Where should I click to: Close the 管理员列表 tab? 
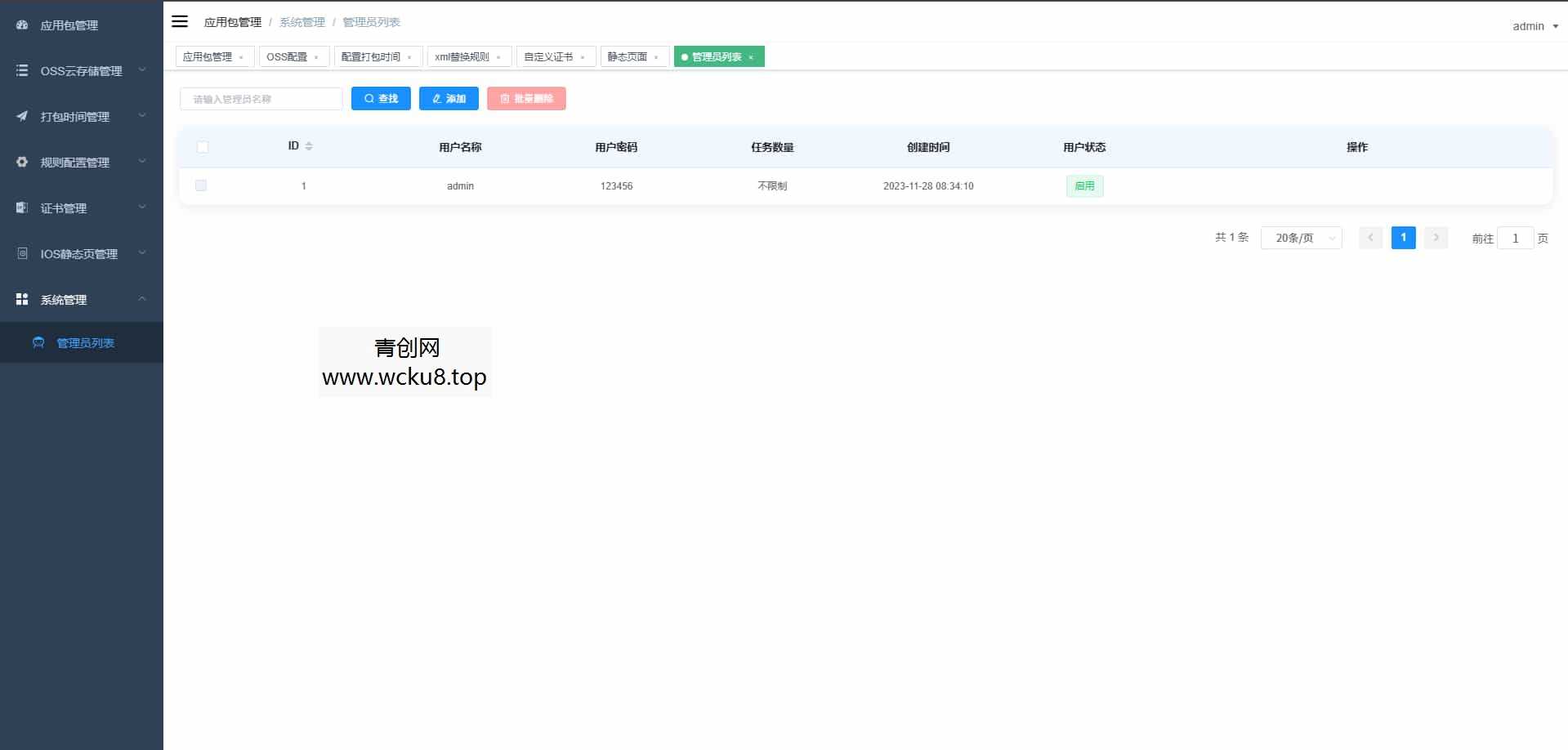(x=751, y=57)
